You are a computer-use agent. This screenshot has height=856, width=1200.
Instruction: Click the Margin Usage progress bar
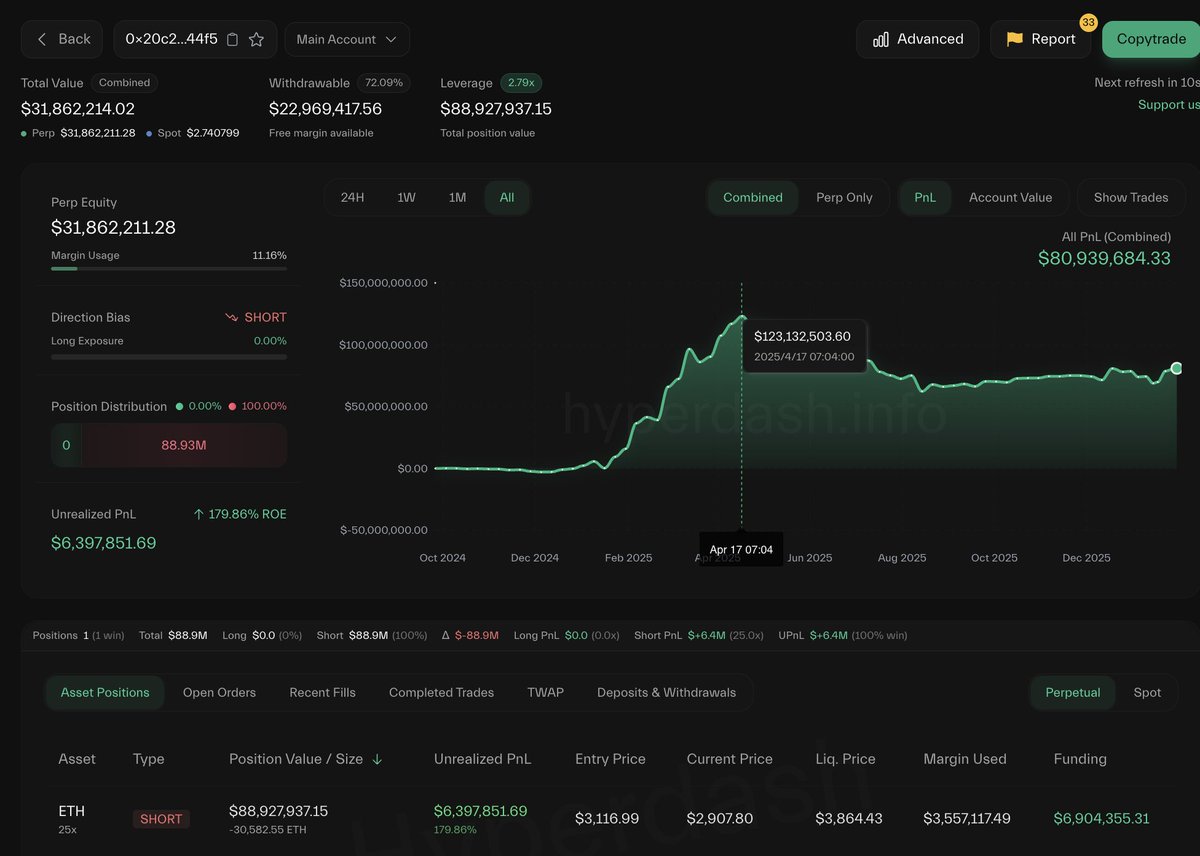click(168, 268)
